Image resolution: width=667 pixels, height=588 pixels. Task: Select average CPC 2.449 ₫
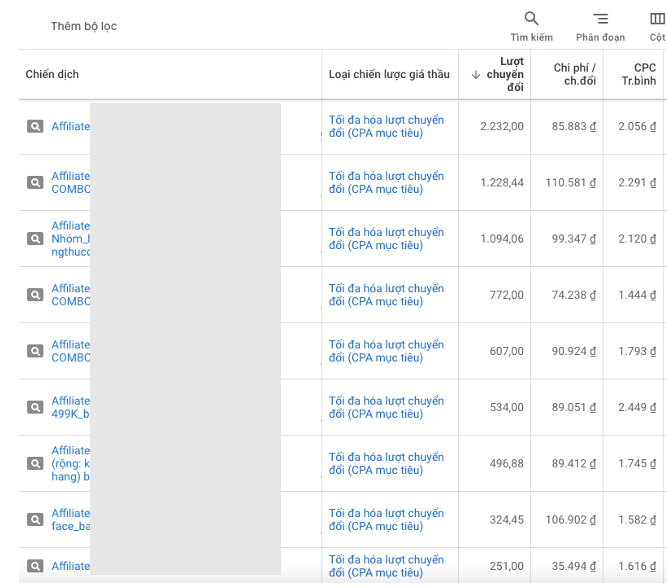pyautogui.click(x=637, y=407)
